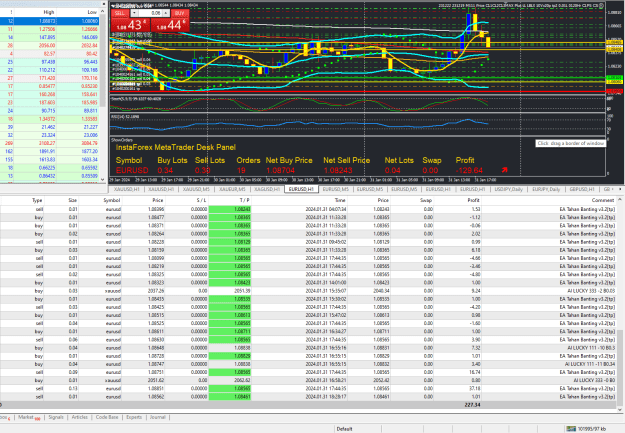Select the Market Watch row with high 147.895

pyautogui.click(x=49, y=37)
